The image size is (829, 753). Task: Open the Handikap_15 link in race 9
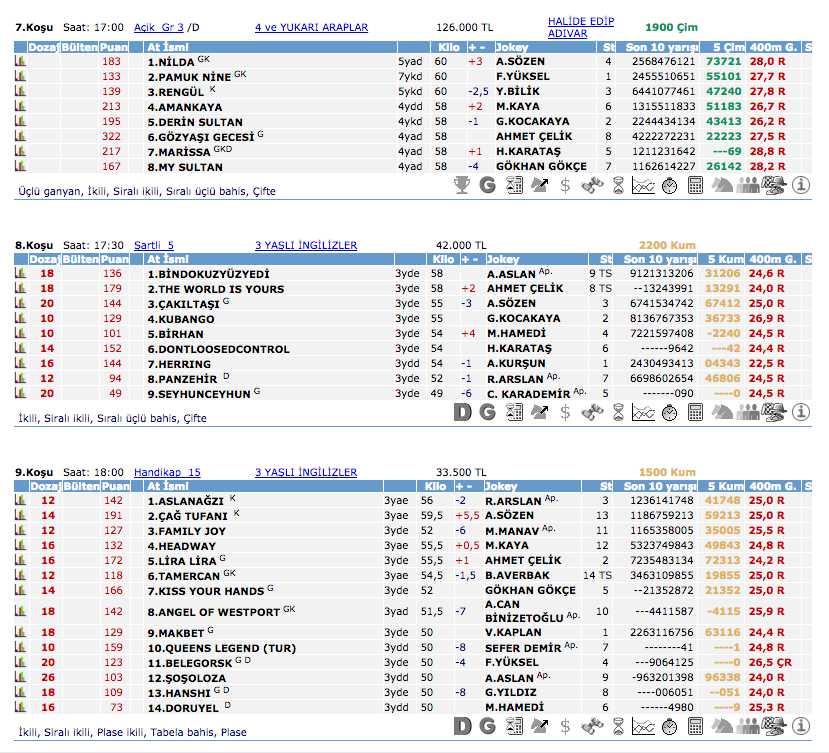coord(167,472)
